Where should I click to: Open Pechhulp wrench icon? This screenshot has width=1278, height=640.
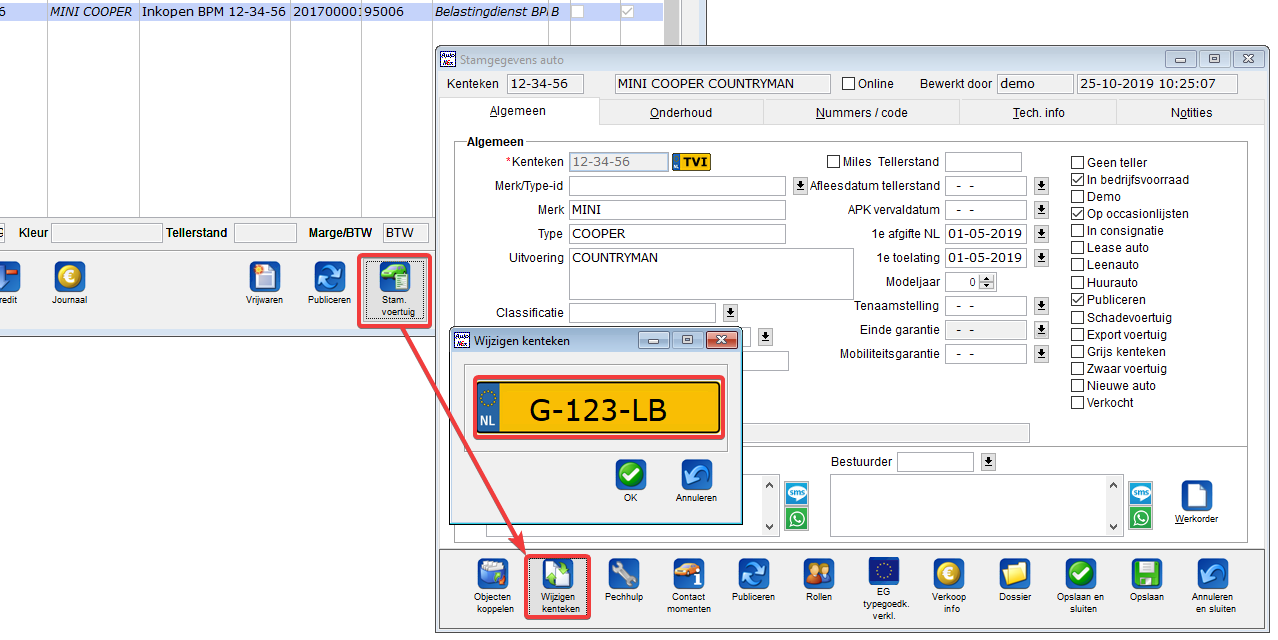(x=623, y=582)
